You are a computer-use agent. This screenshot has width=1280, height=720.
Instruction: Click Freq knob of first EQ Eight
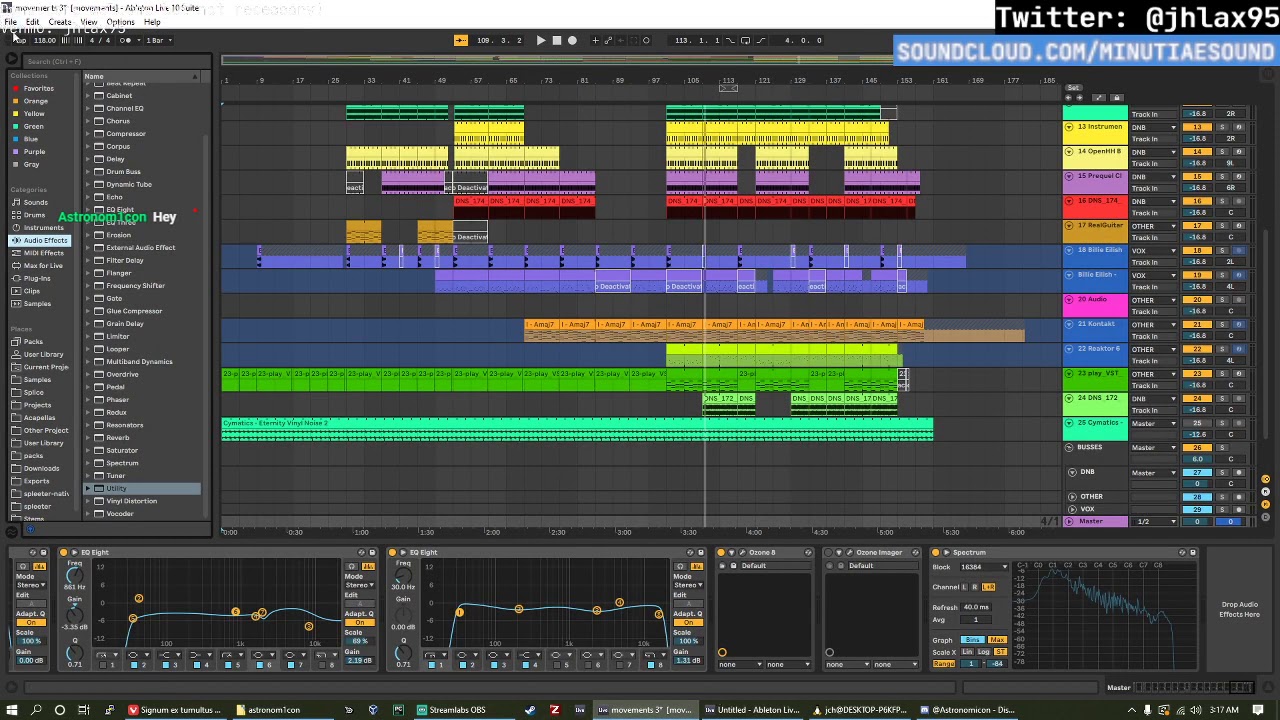click(74, 575)
